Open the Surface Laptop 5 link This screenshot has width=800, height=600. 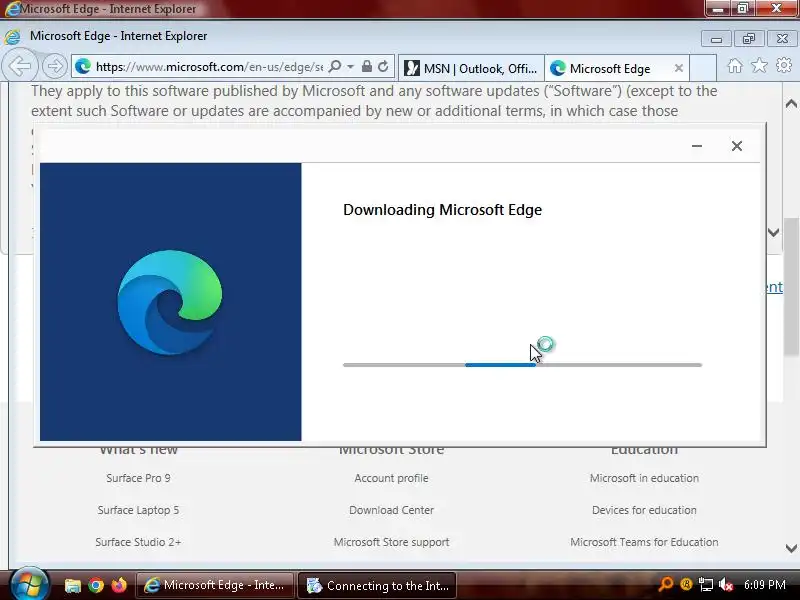(138, 510)
